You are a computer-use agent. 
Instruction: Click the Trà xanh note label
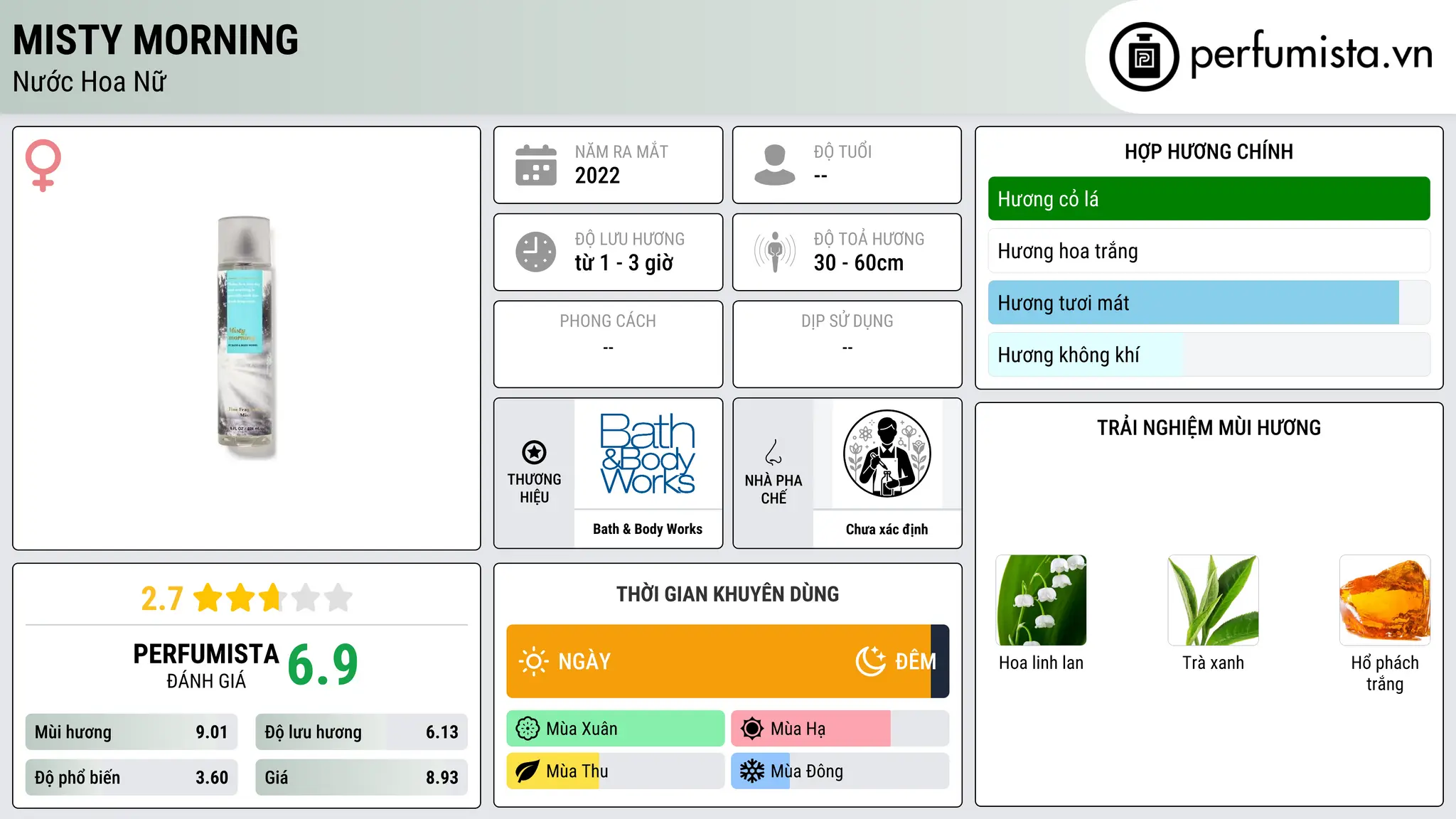[x=1214, y=663]
